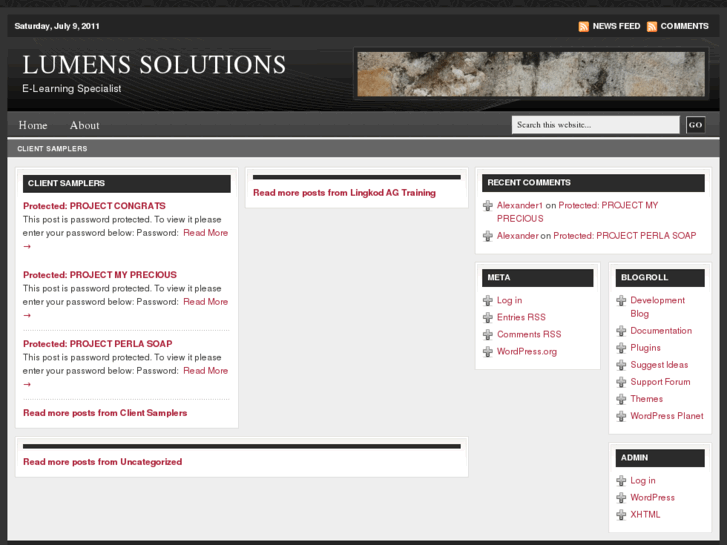Screen dimensions: 727x545
Task: Click plus icon beside Admin Log in
Action: (621, 481)
